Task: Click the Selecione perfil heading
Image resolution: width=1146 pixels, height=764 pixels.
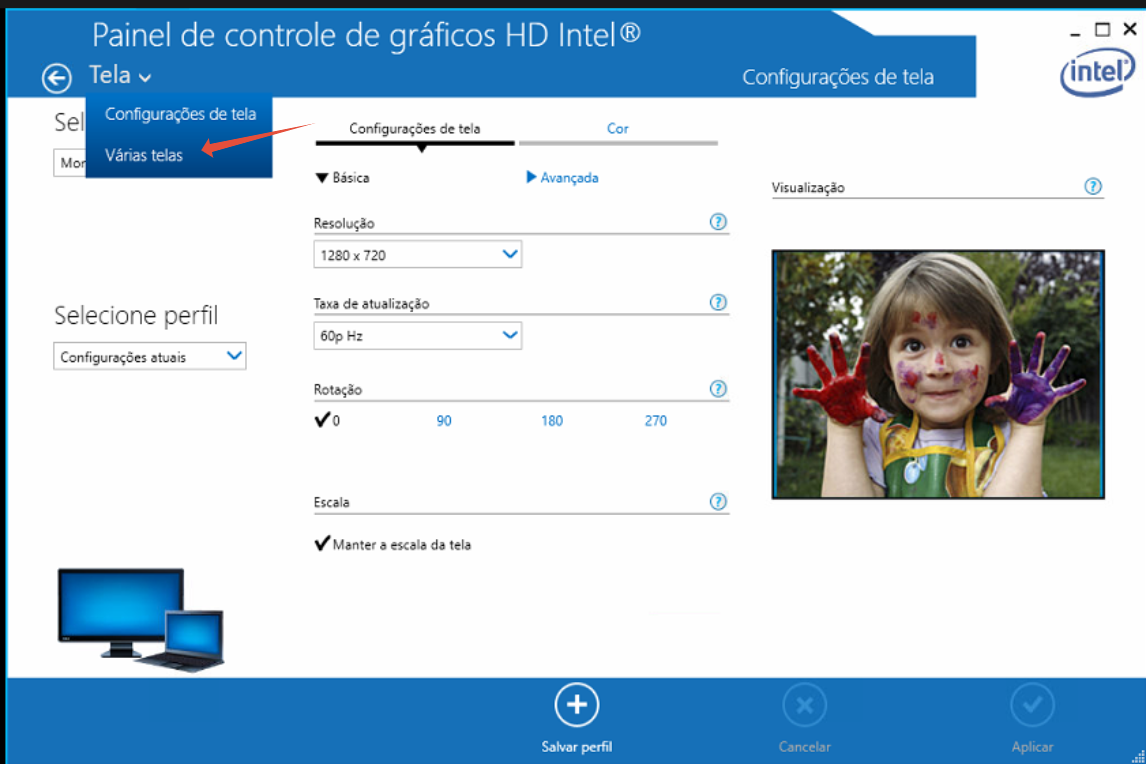Action: click(x=136, y=315)
